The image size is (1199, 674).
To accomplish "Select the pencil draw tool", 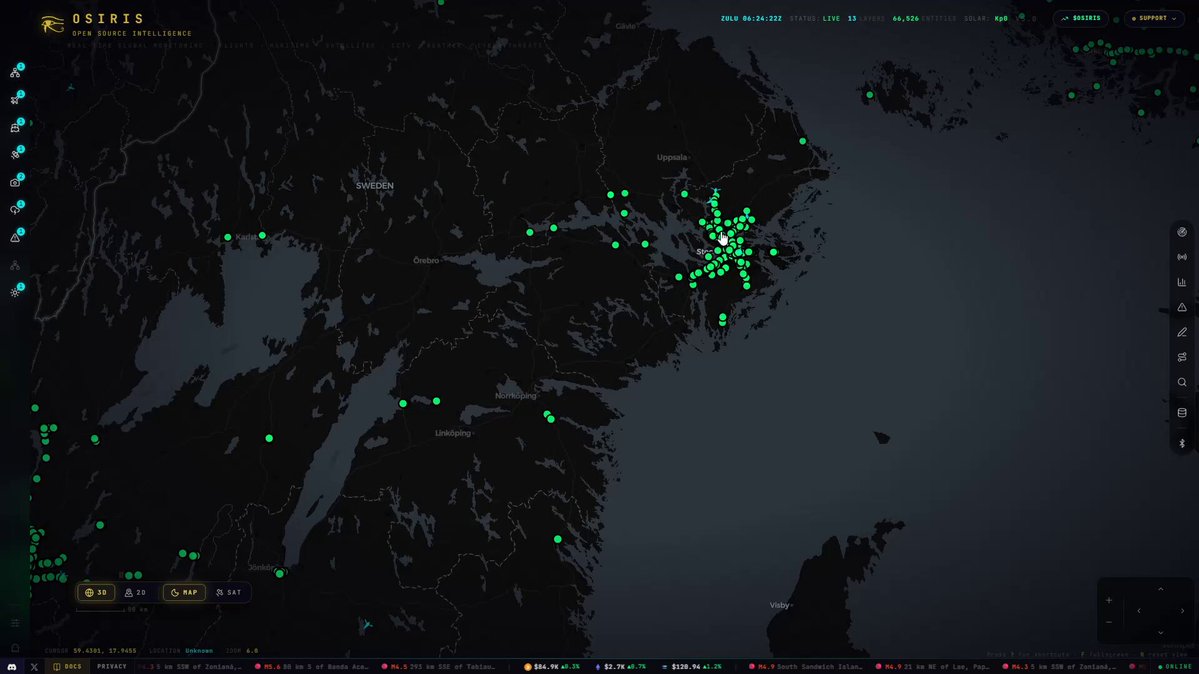I will (1182, 332).
